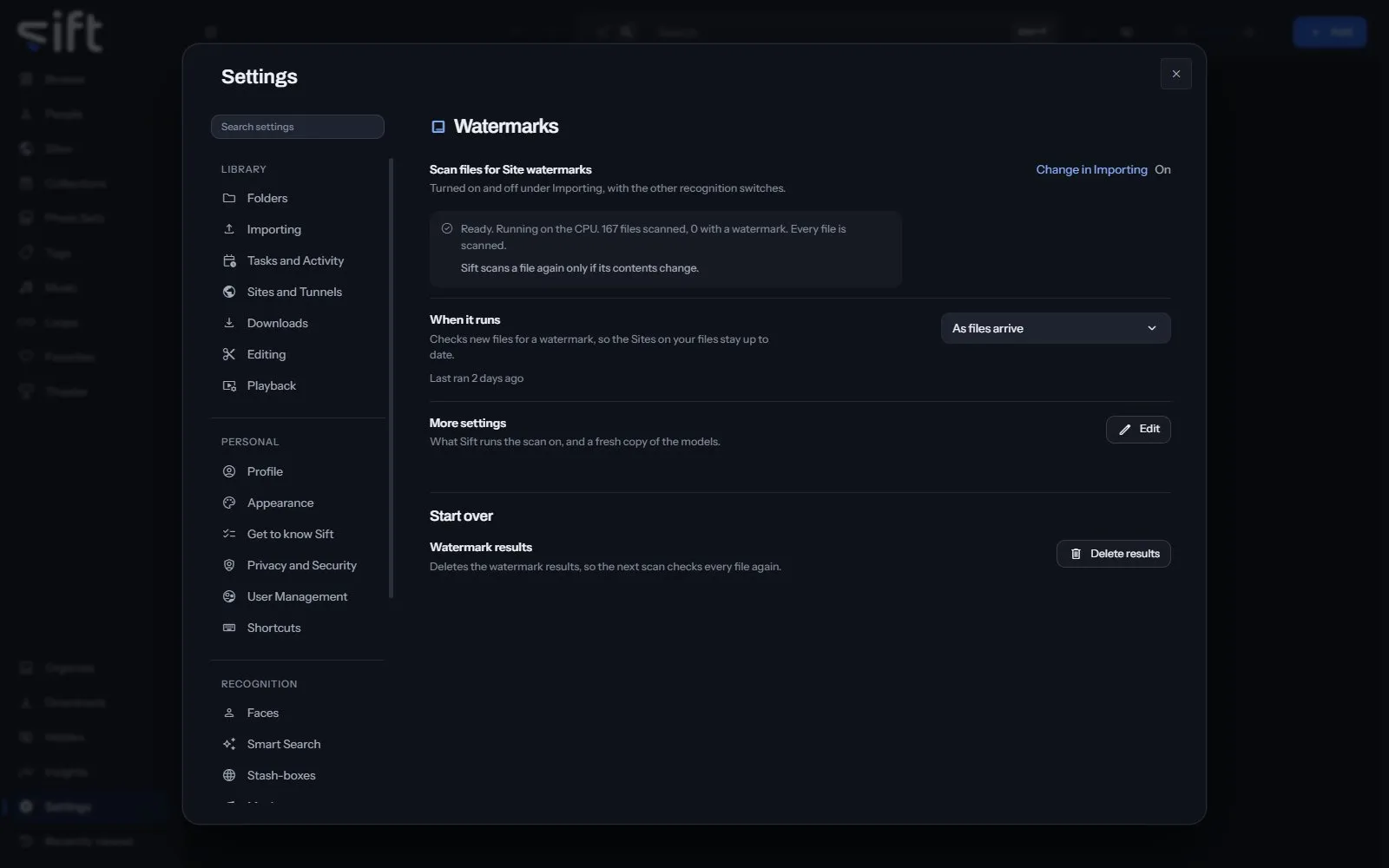Screen dimensions: 1389x868
Task: Click the PERSONAL section header
Action: pos(250,442)
